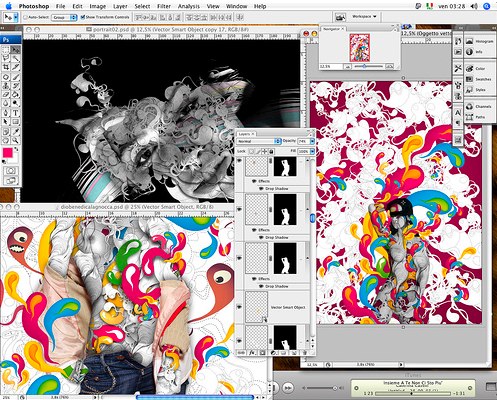Open the Opacity slider dropdown arrow
This screenshot has height=400, width=497.
[312, 141]
